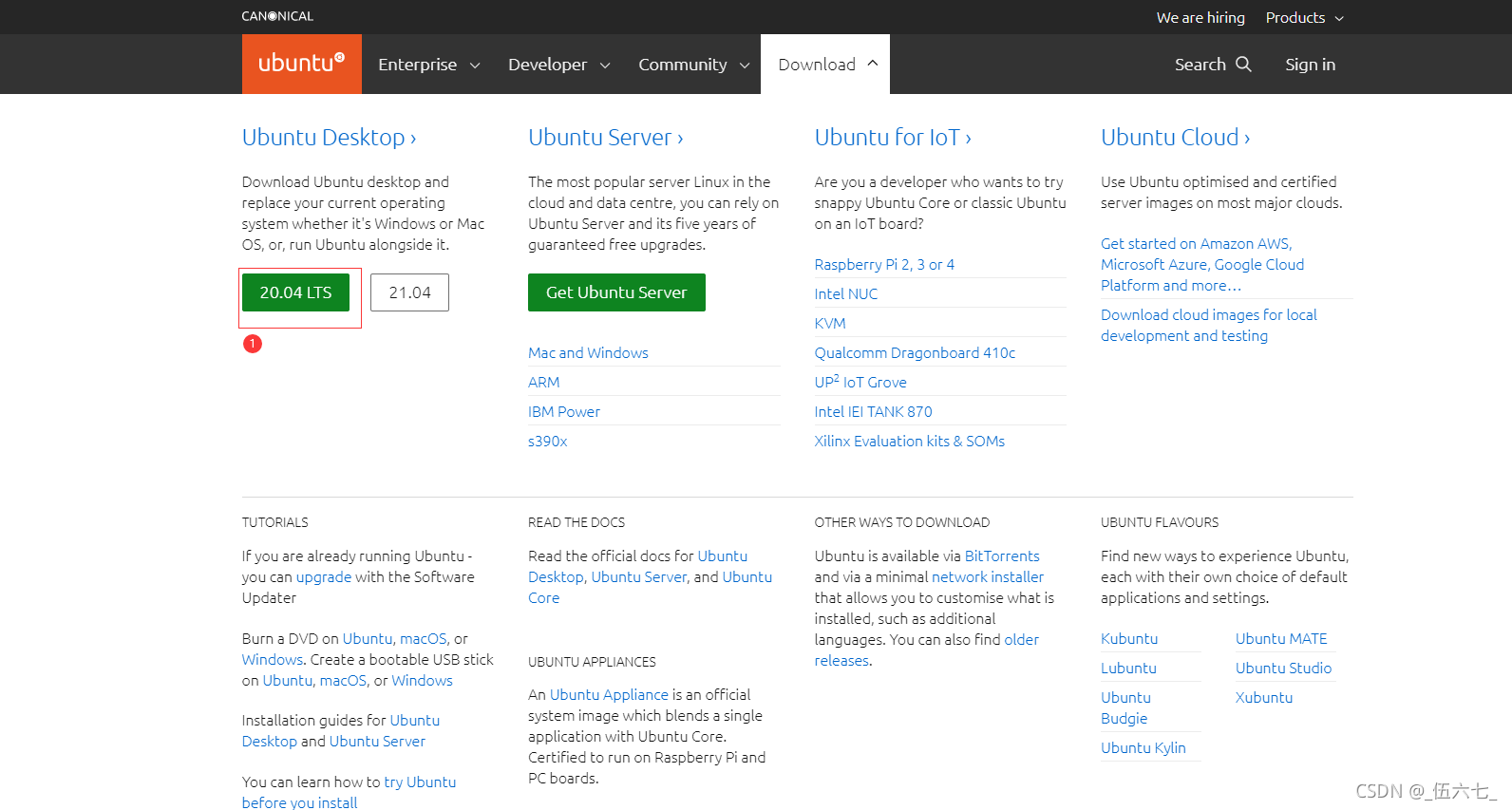Open the Products menu in top bar
The height and width of the screenshot is (810, 1512).
(1305, 17)
